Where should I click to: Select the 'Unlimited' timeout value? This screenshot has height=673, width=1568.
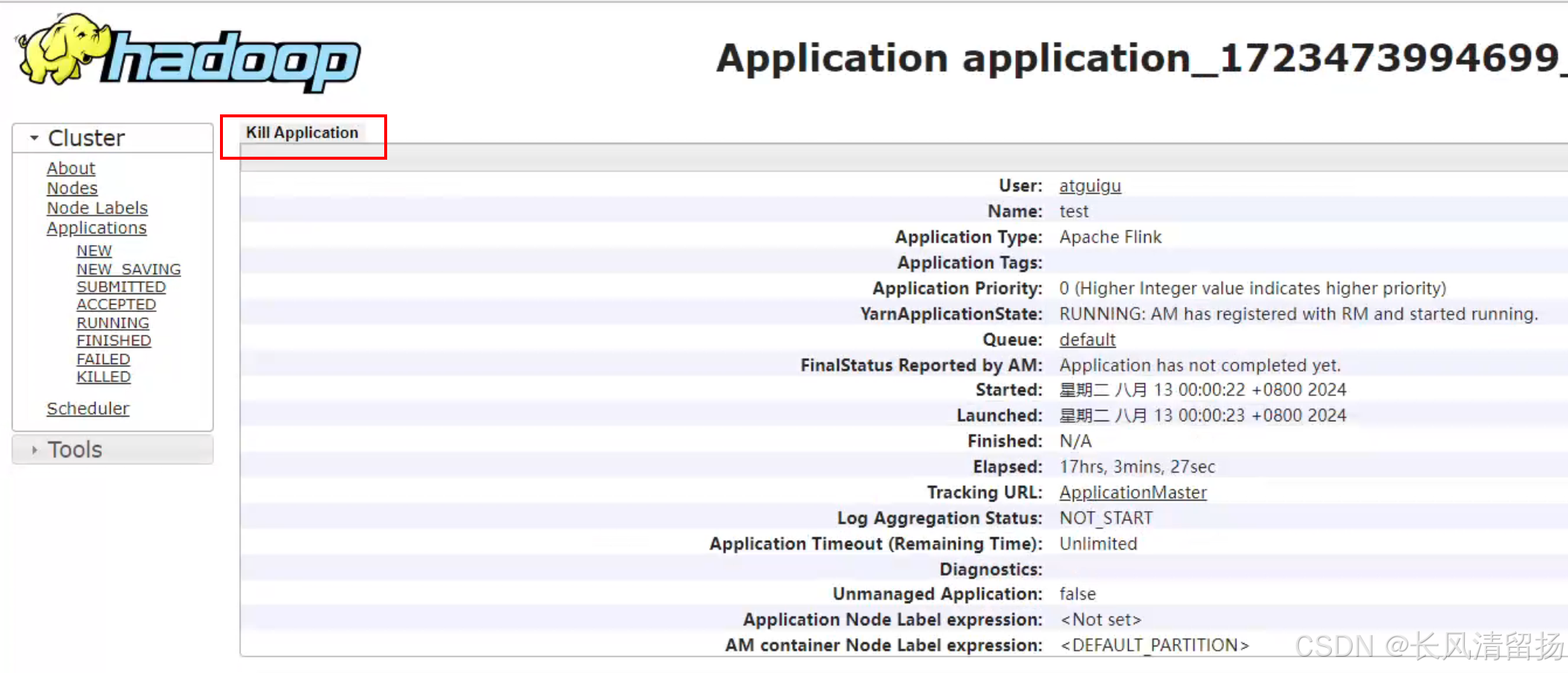[x=1098, y=544]
